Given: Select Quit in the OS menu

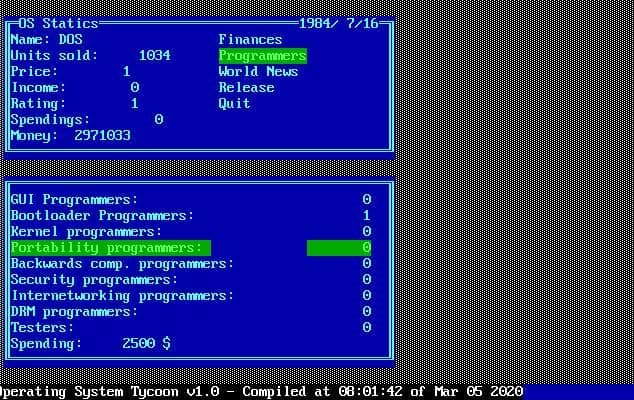Looking at the screenshot, I should click(234, 104).
